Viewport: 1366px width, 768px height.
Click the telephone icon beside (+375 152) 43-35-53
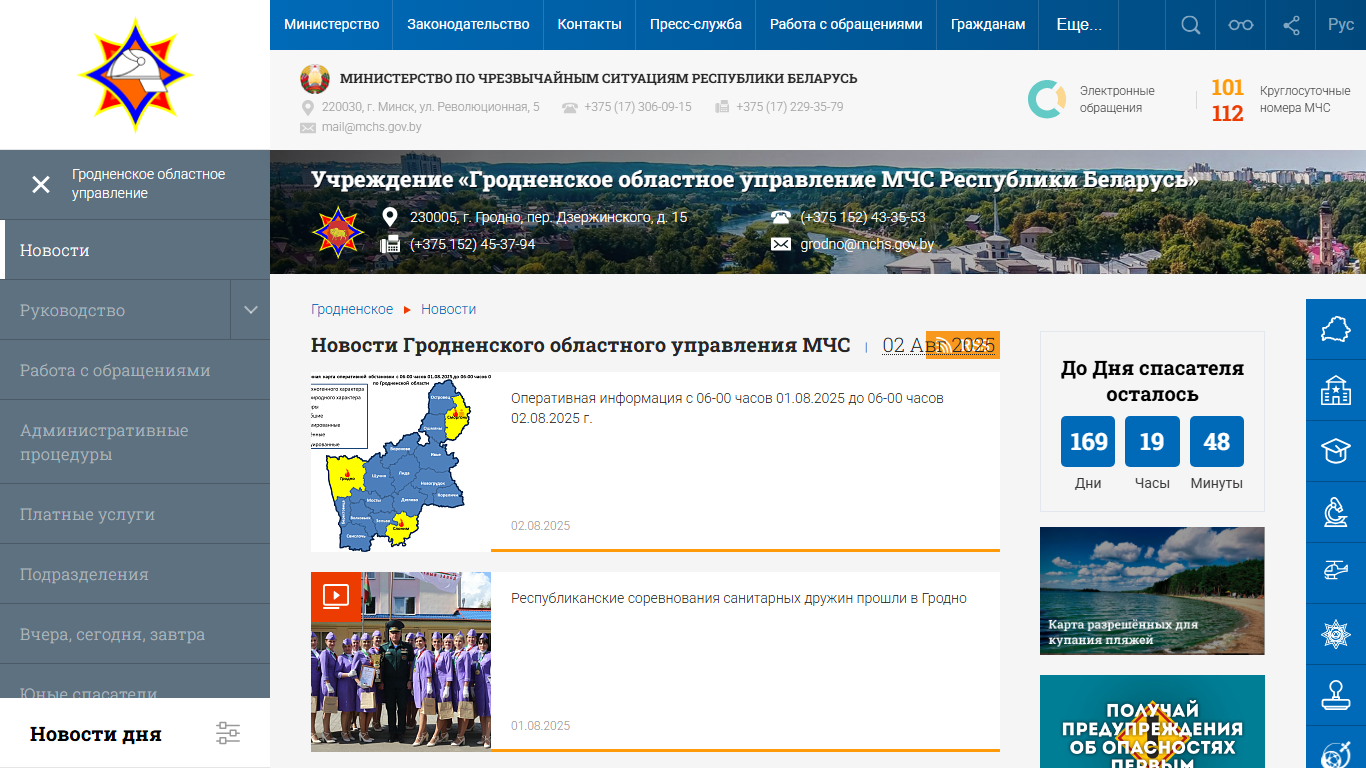click(x=780, y=217)
